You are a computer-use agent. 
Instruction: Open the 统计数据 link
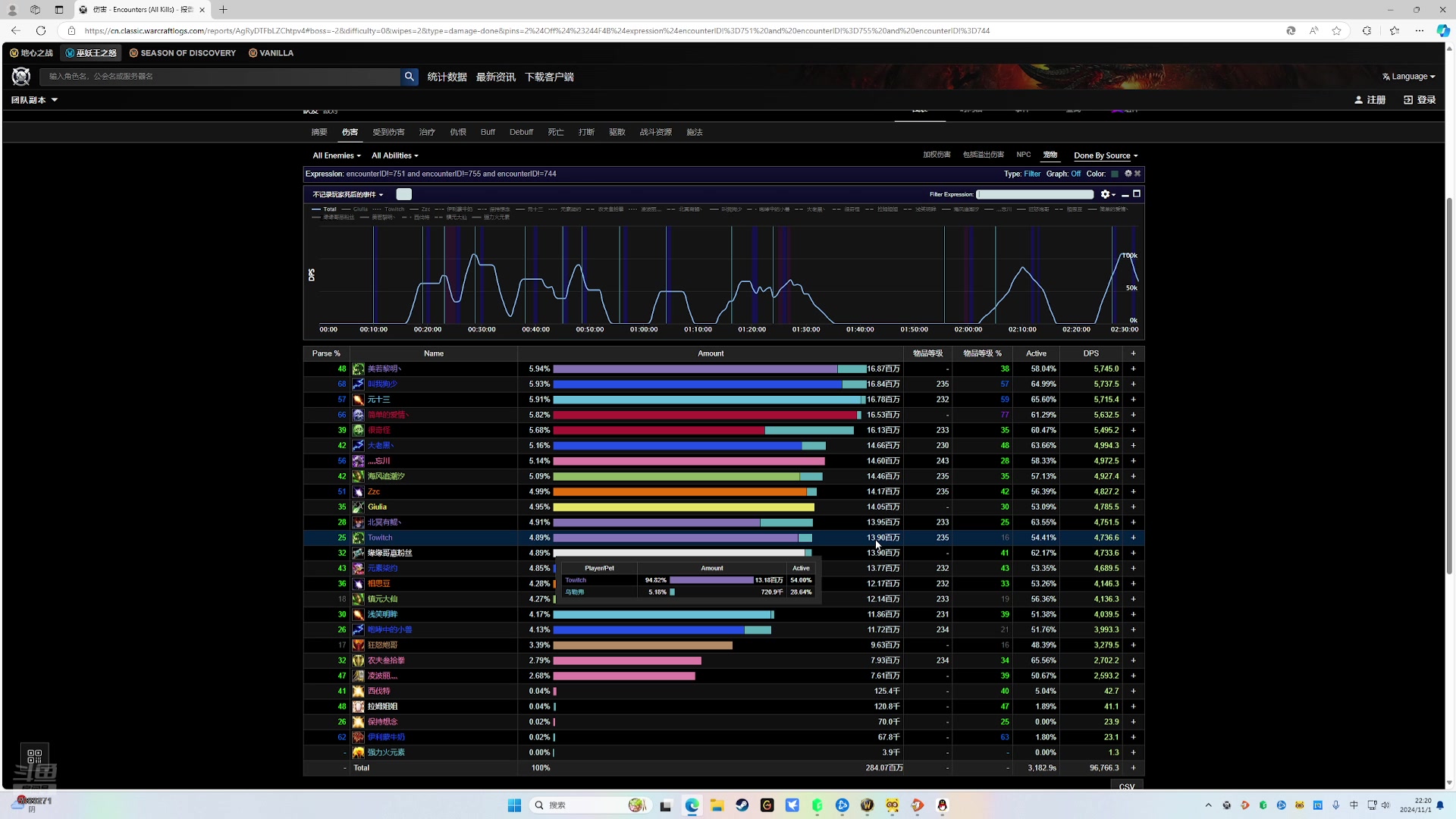447,77
